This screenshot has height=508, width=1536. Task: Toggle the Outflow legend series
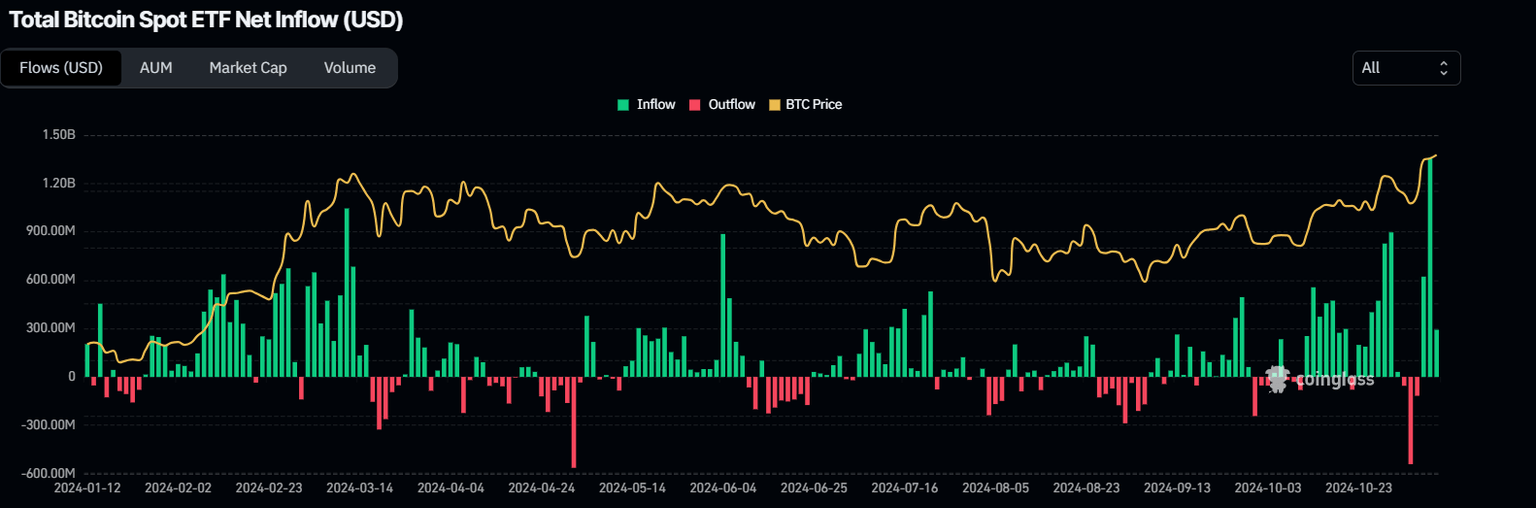722,104
